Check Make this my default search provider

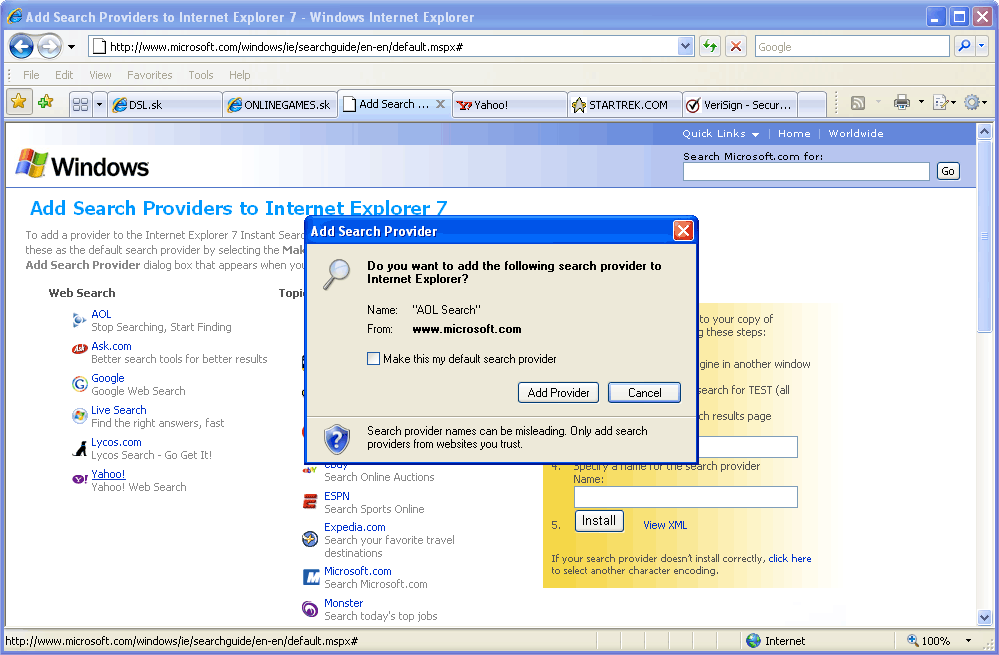click(x=373, y=359)
